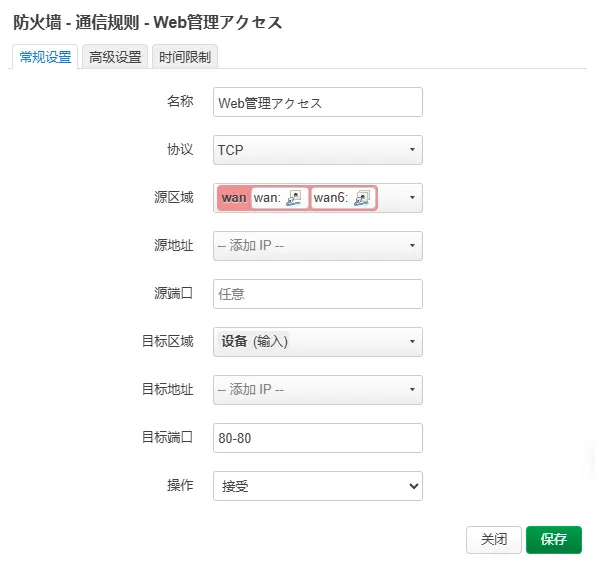595x566 pixels.
Task: Click the 源区域 field label
Action: [174, 197]
